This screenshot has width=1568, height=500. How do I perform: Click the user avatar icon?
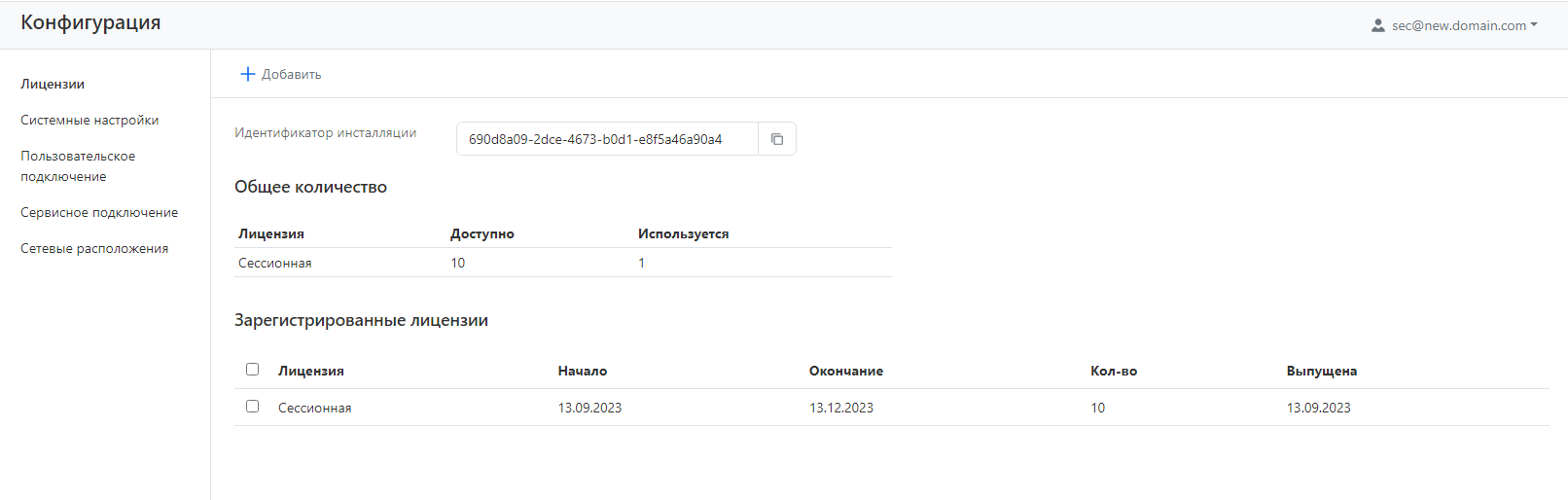(x=1377, y=26)
